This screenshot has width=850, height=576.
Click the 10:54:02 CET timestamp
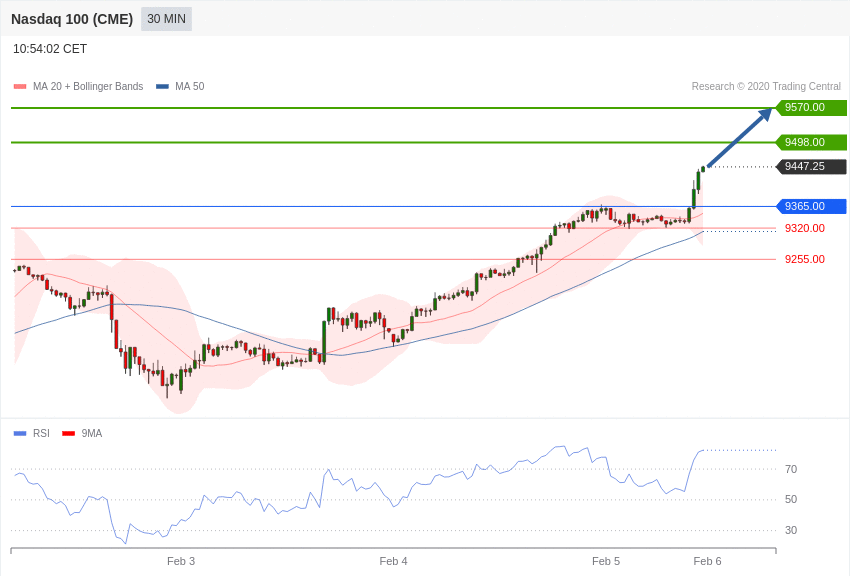50,49
